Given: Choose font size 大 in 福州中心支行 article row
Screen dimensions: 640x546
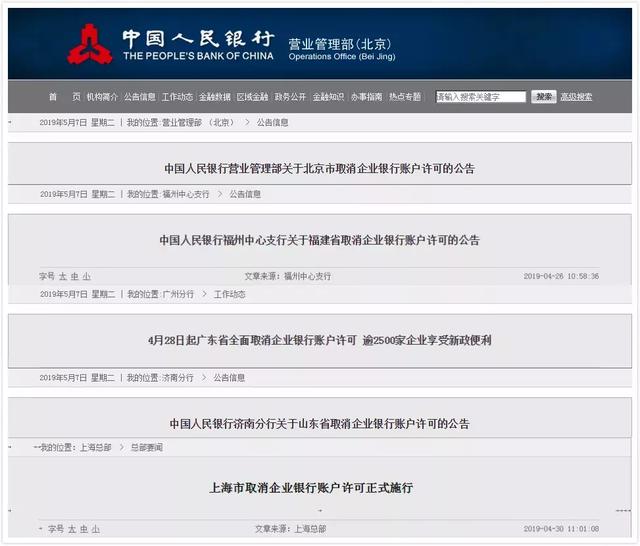Looking at the screenshot, I should coord(63,277).
